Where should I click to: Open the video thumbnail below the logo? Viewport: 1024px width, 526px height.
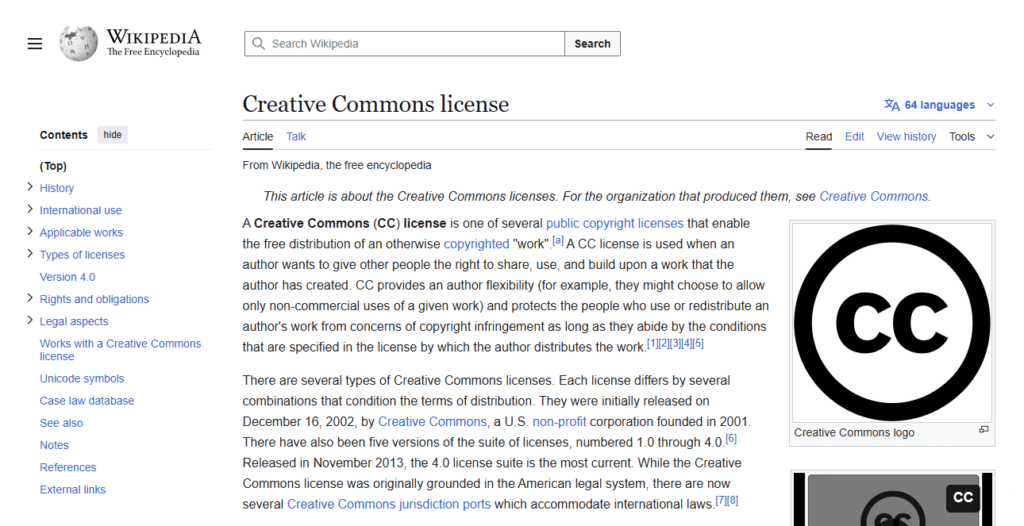pyautogui.click(x=892, y=499)
